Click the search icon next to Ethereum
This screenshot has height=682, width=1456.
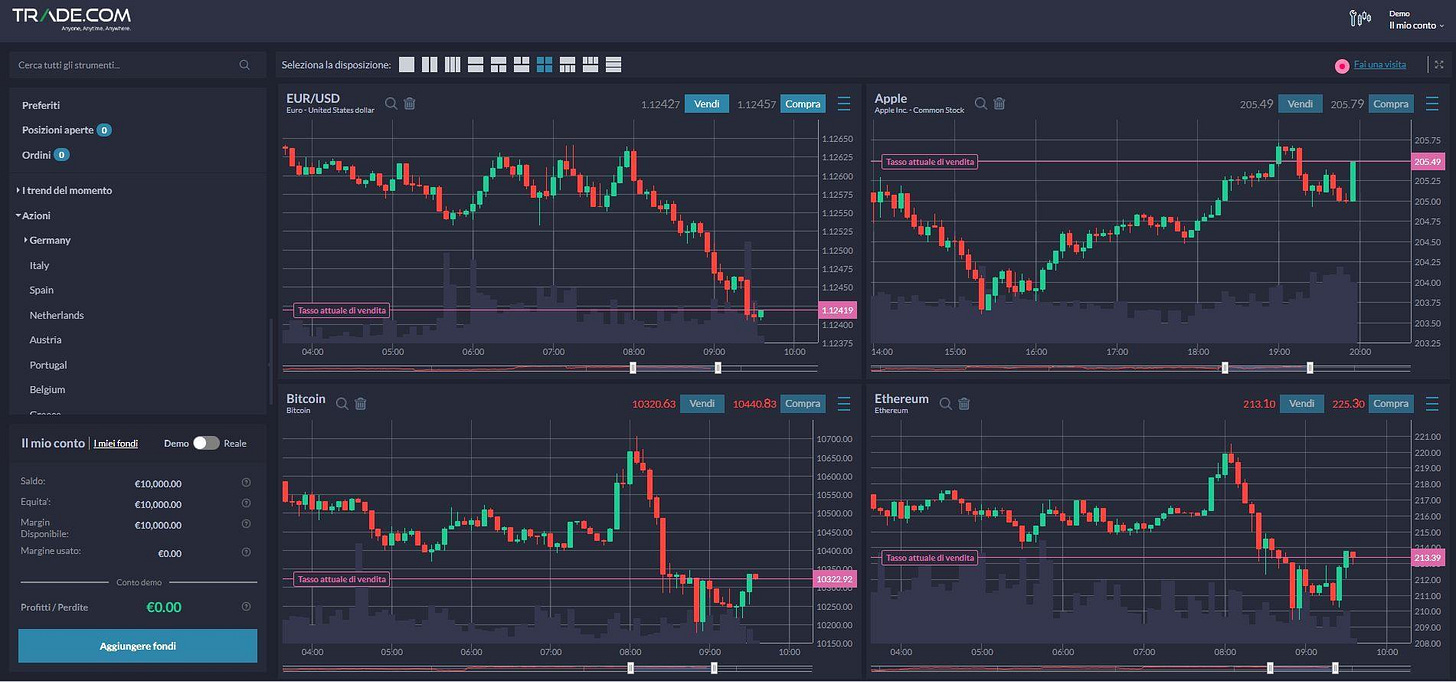point(946,403)
